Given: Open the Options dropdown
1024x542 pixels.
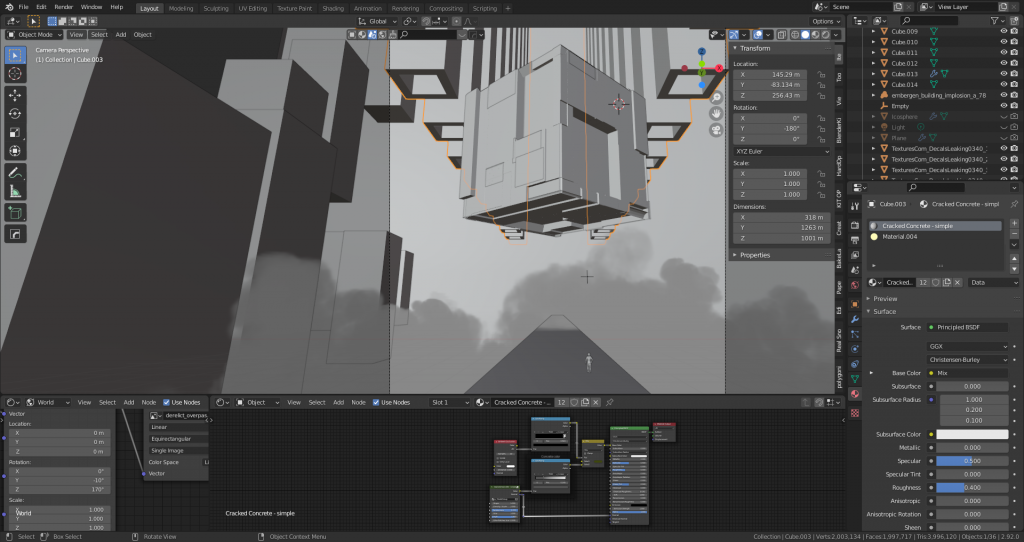Looking at the screenshot, I should 826,22.
